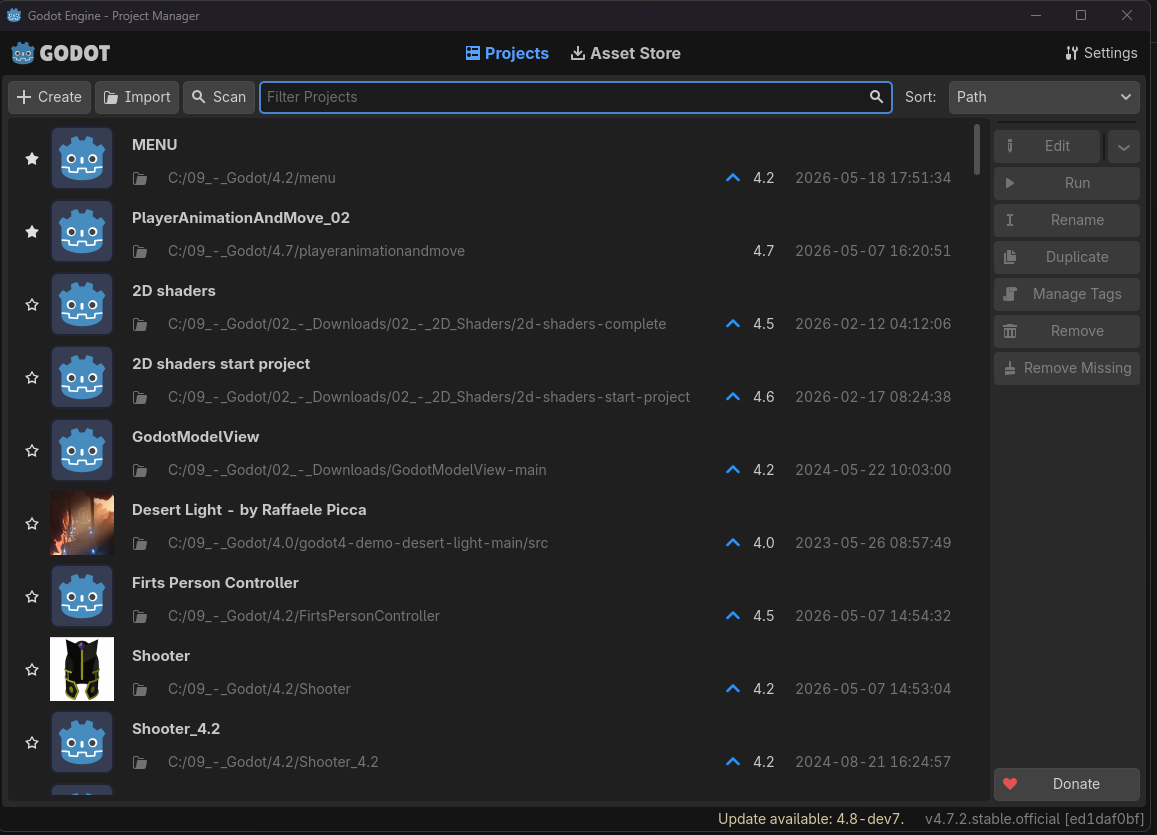1157x835 pixels.
Task: Toggle favorite star for MENU project
Action: (x=32, y=159)
